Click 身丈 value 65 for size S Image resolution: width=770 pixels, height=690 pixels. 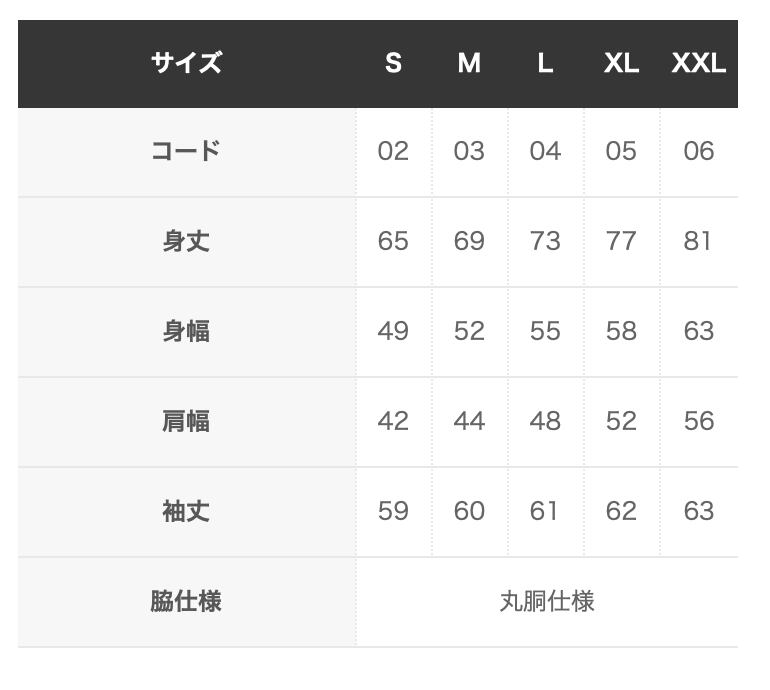pyautogui.click(x=393, y=242)
